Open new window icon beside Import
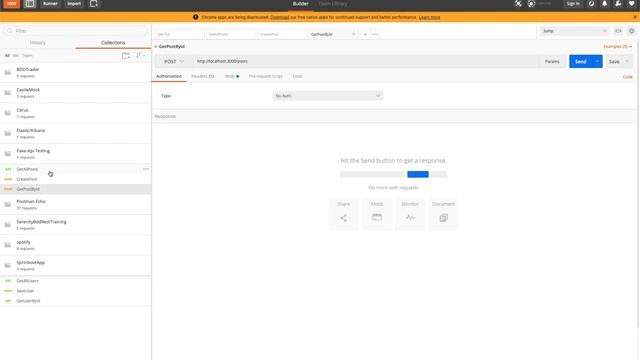 pos(93,4)
